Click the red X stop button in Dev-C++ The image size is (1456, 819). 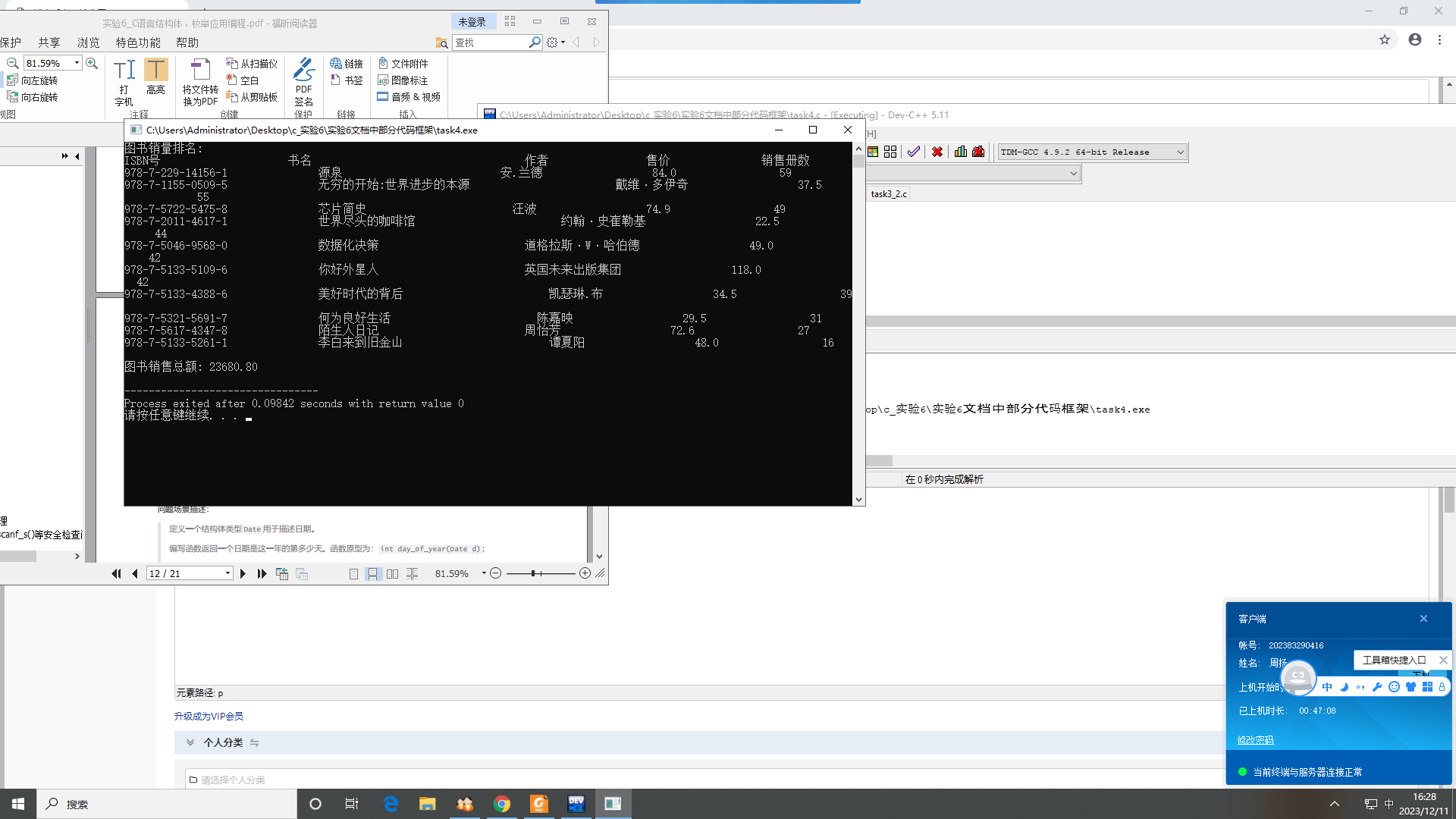click(937, 152)
